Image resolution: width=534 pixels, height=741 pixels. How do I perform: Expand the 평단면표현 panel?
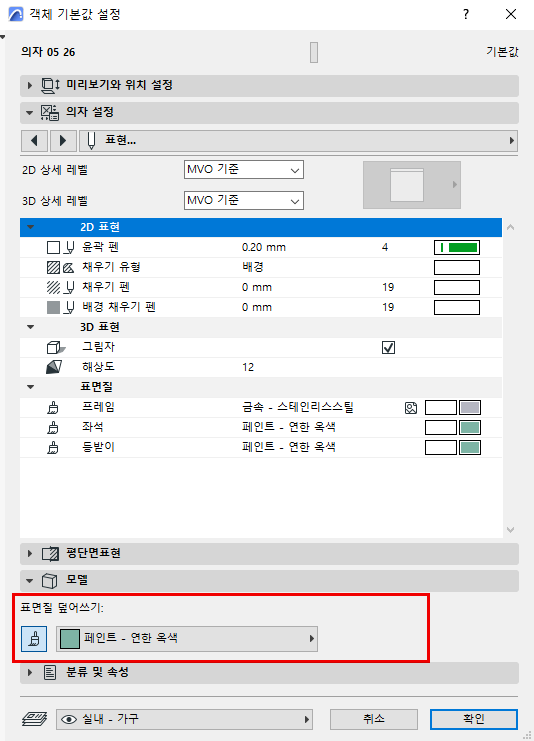pos(30,553)
